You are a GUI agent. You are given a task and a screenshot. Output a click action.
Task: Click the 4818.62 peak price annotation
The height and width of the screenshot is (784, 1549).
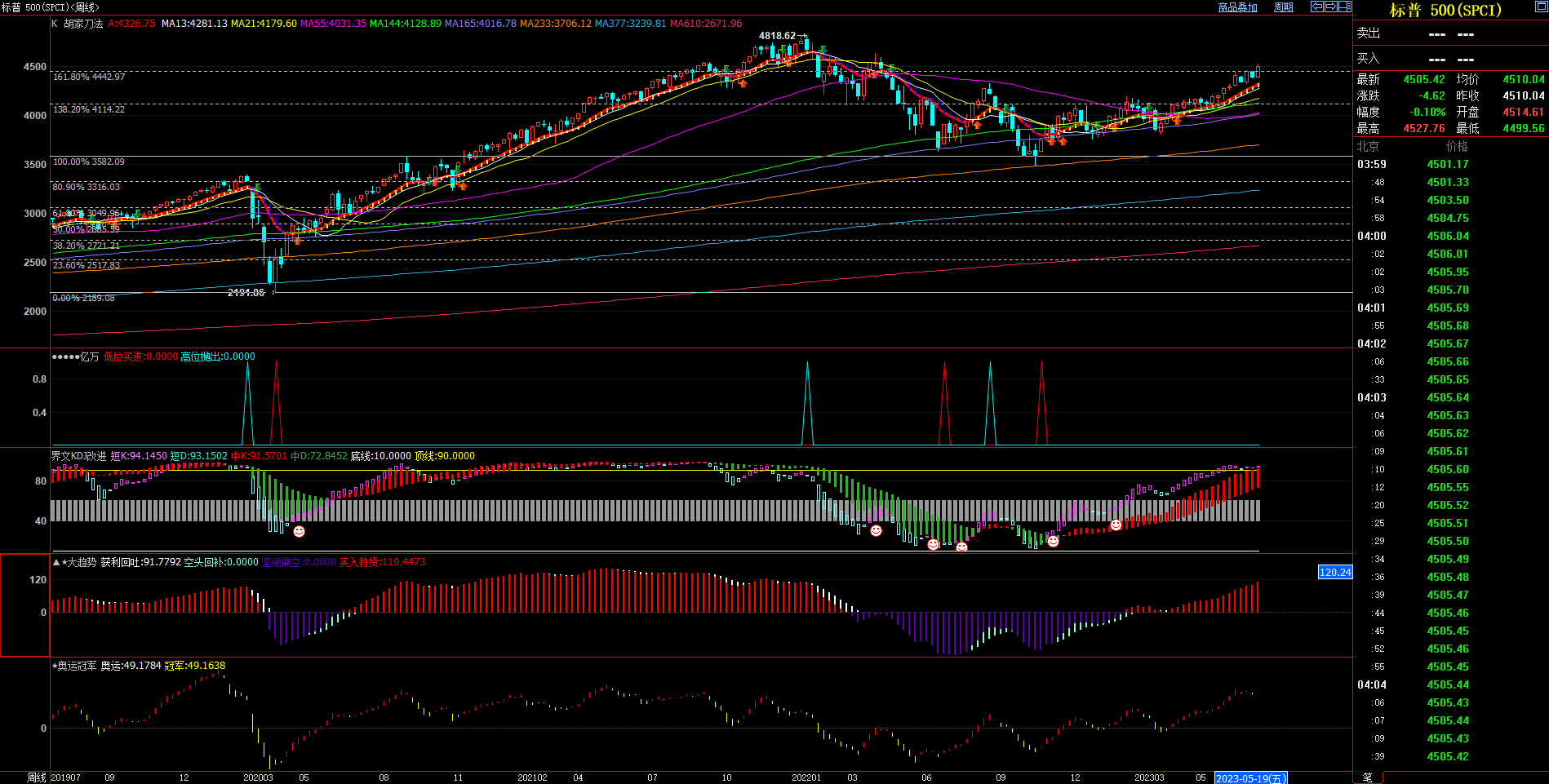pyautogui.click(x=777, y=36)
